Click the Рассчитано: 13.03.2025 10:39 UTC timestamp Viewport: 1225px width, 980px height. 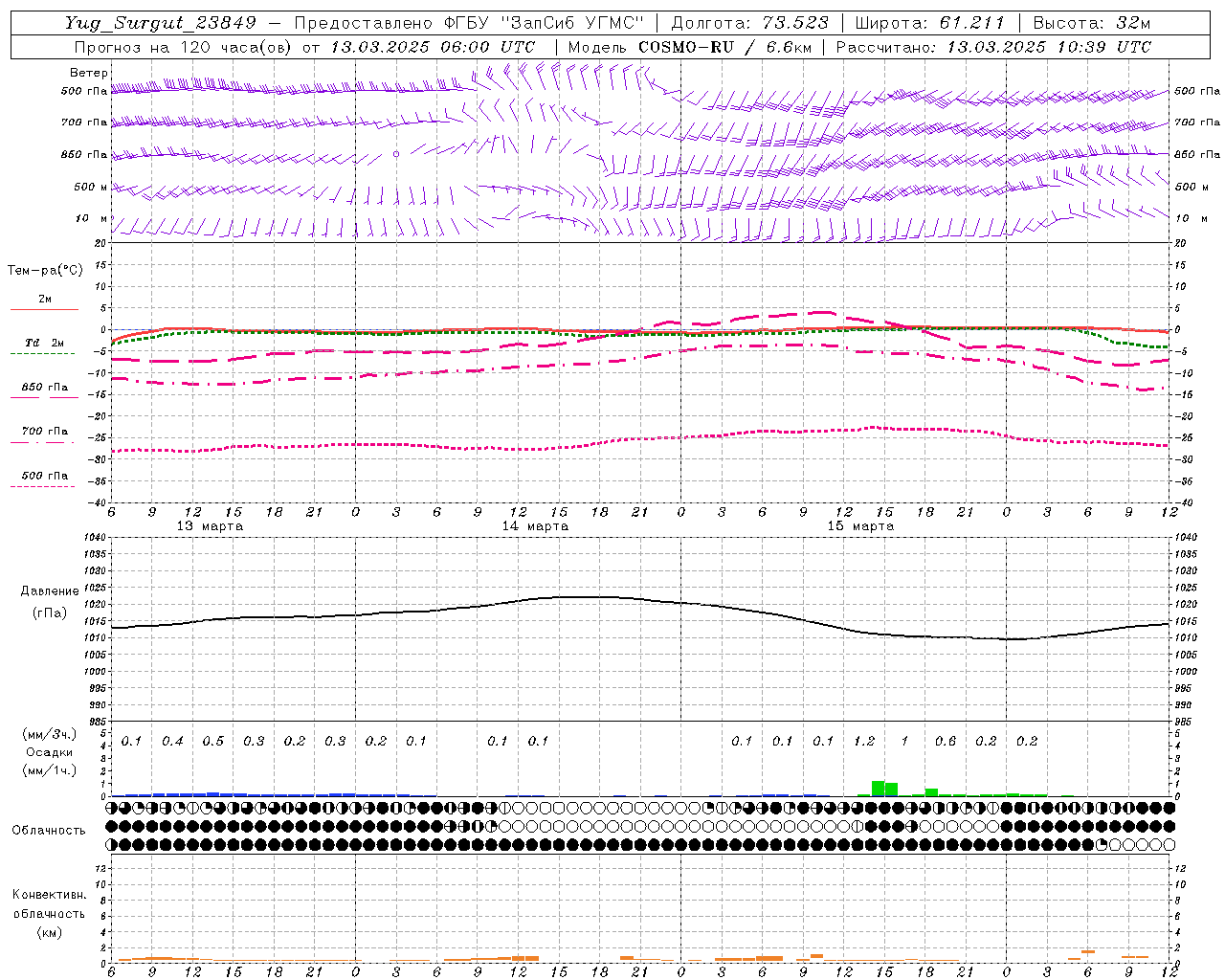coord(993,47)
